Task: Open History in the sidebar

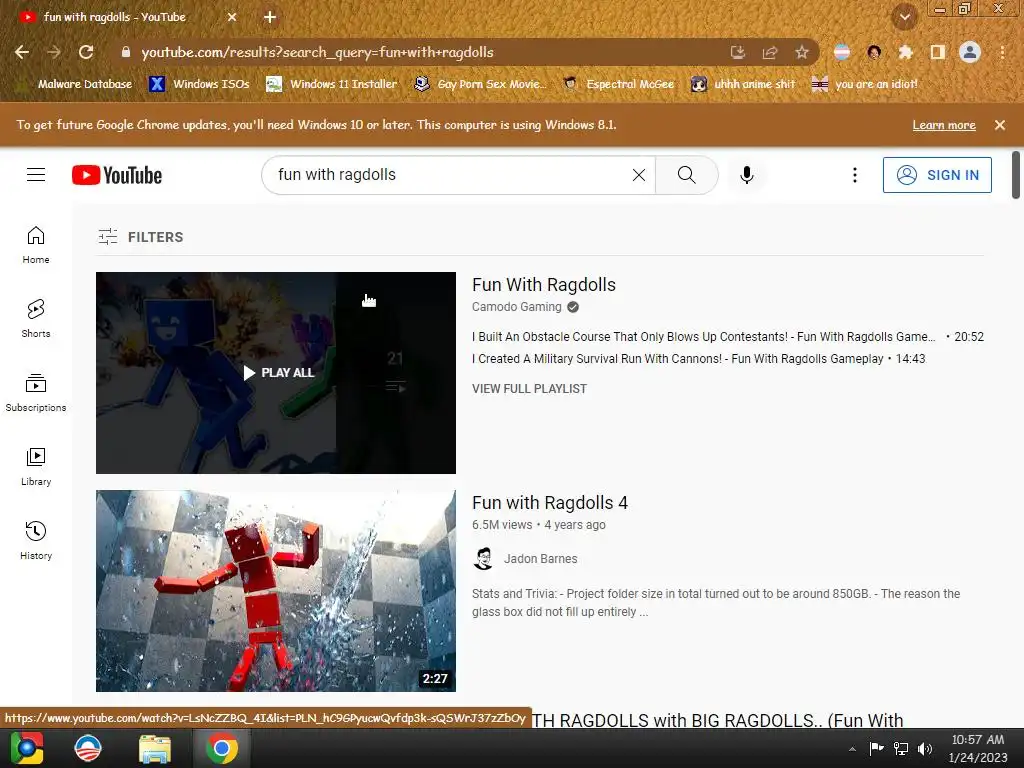Action: (36, 541)
